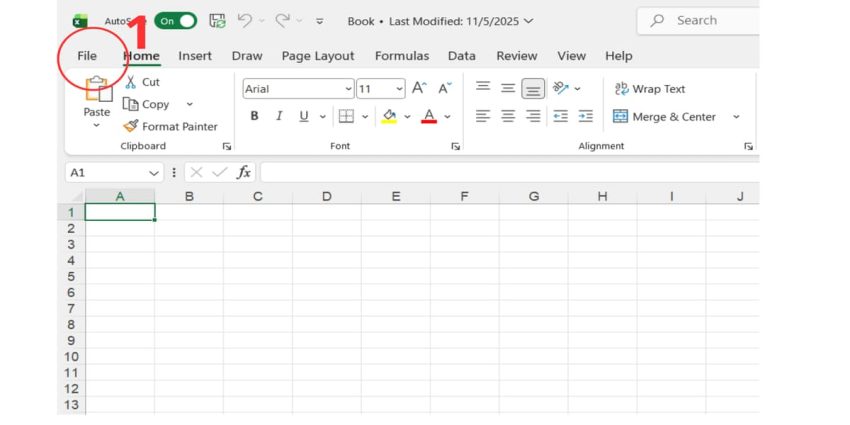
Task: Click the Paste clipboard icon
Action: click(99, 88)
